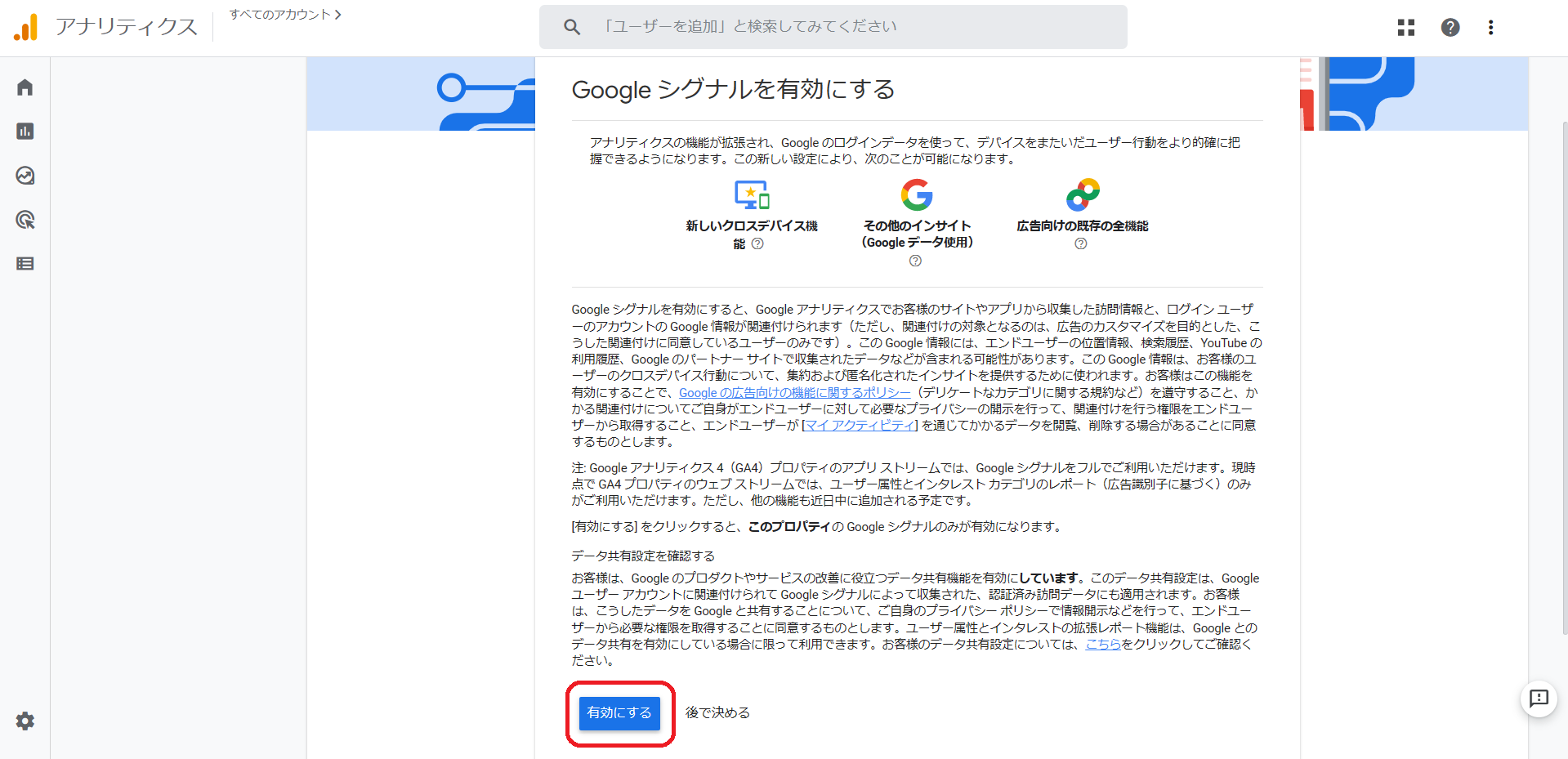Open the Admin gear icon

coord(25,721)
